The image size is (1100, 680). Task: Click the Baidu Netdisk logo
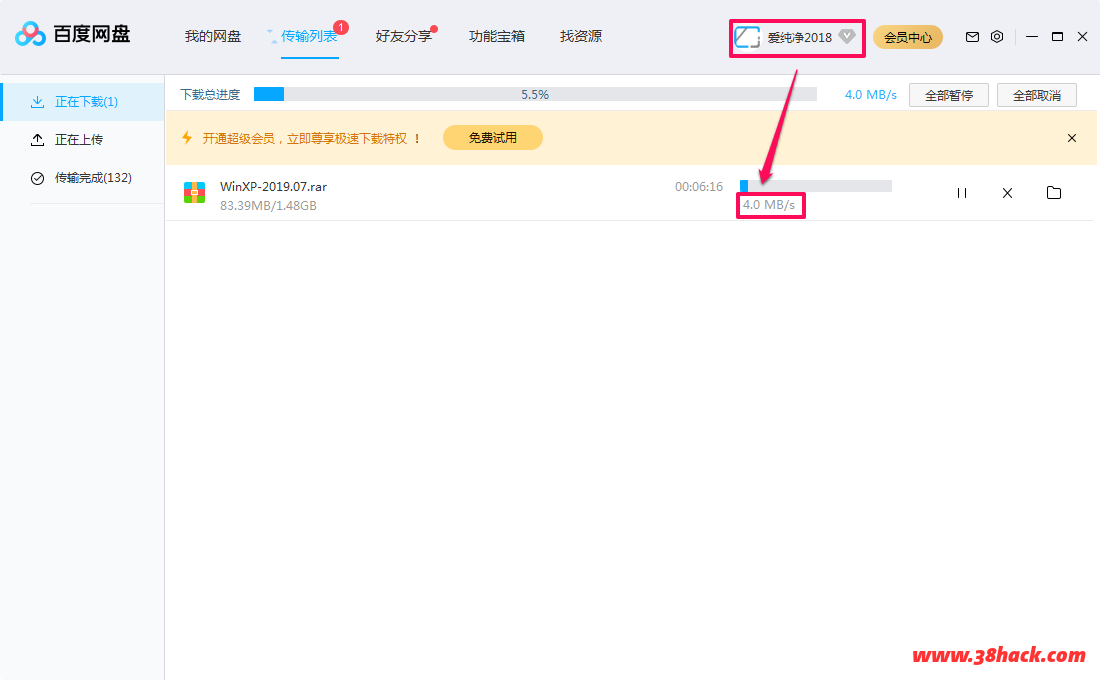(73, 35)
